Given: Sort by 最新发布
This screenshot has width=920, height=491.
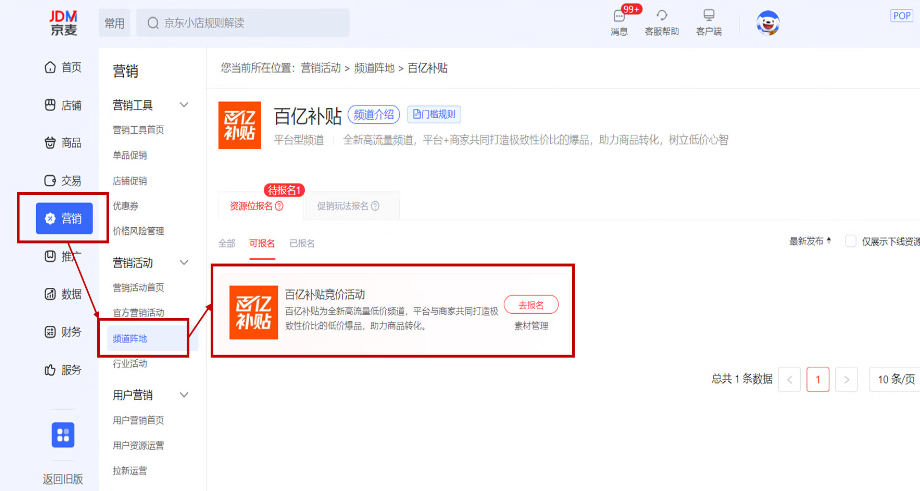Looking at the screenshot, I should (x=810, y=241).
